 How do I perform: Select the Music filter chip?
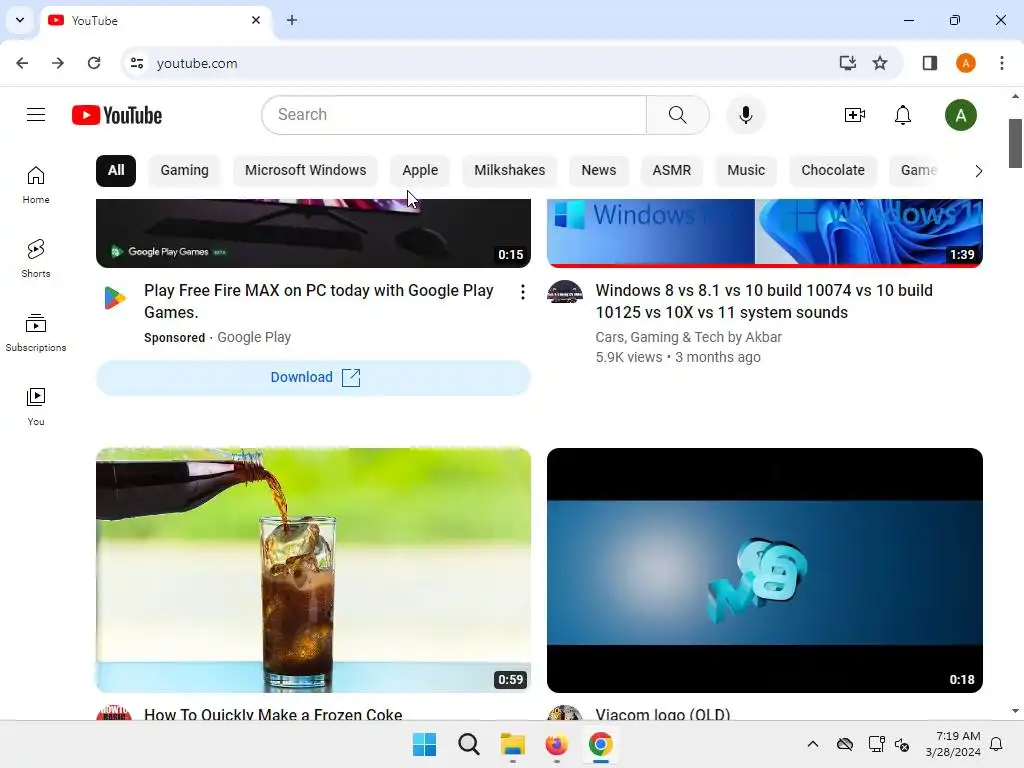coord(746,170)
